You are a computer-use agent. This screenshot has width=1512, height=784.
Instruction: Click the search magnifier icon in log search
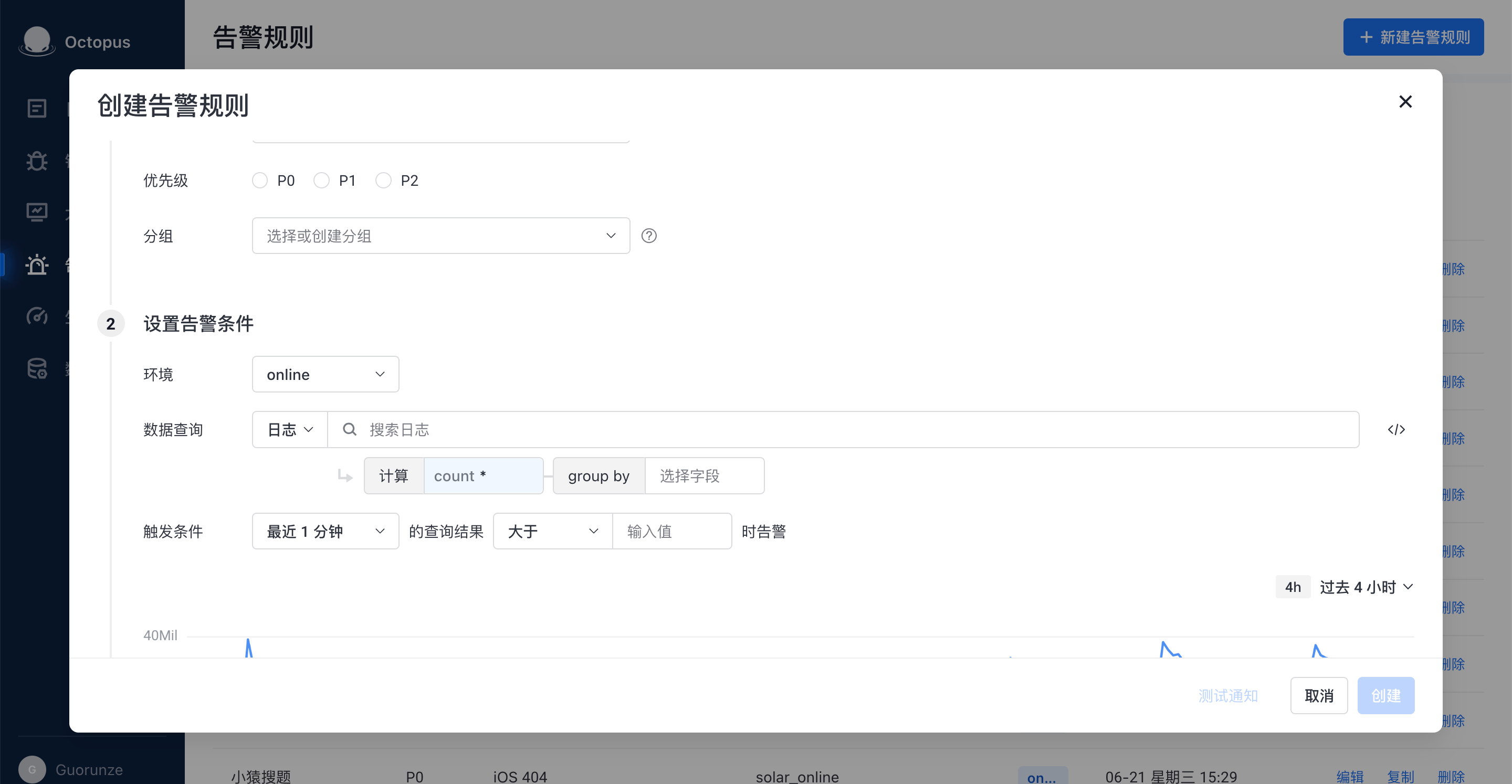pos(349,430)
